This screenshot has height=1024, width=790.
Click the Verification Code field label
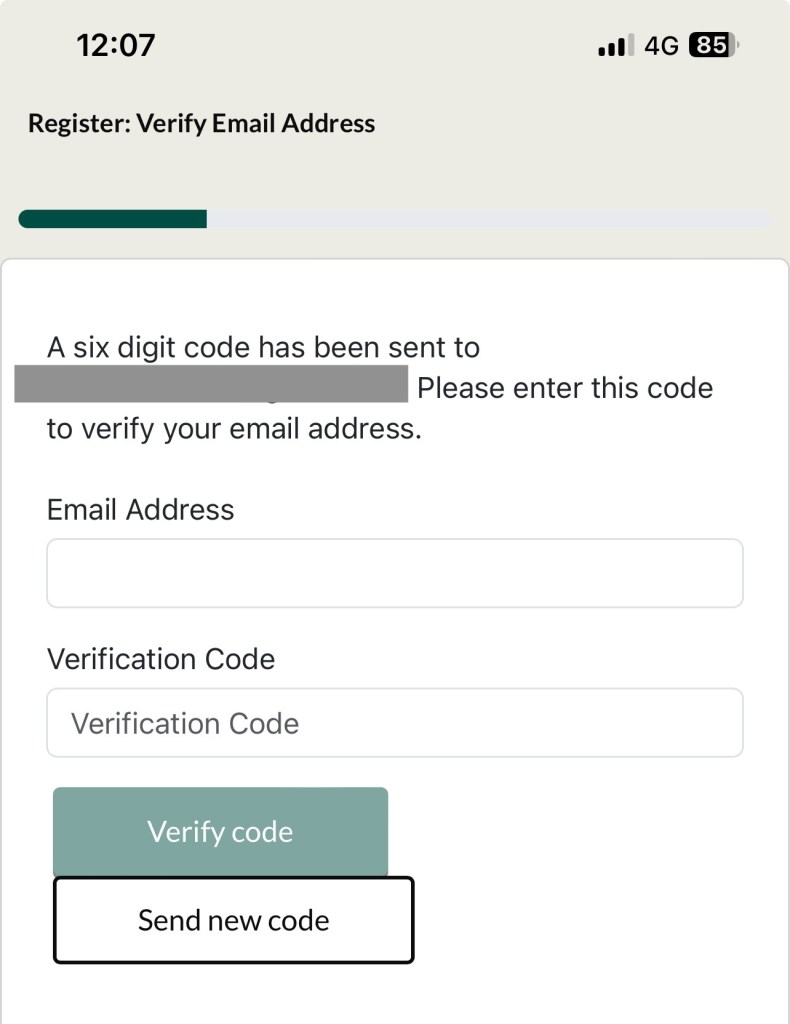(x=160, y=659)
